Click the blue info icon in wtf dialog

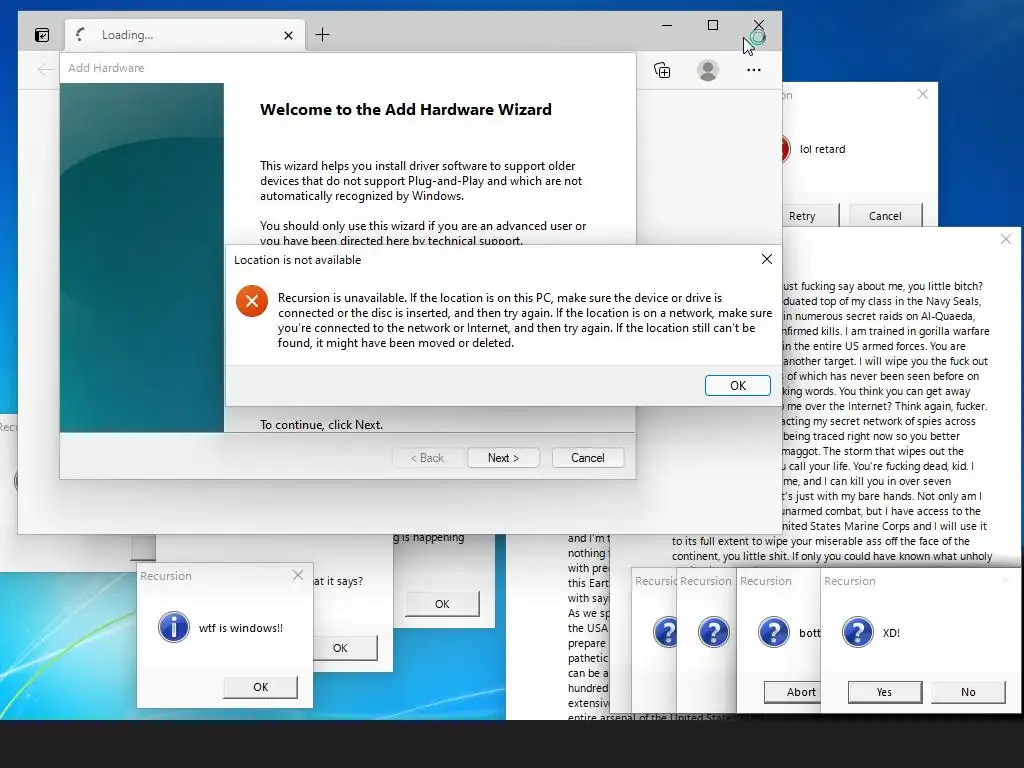(174, 627)
